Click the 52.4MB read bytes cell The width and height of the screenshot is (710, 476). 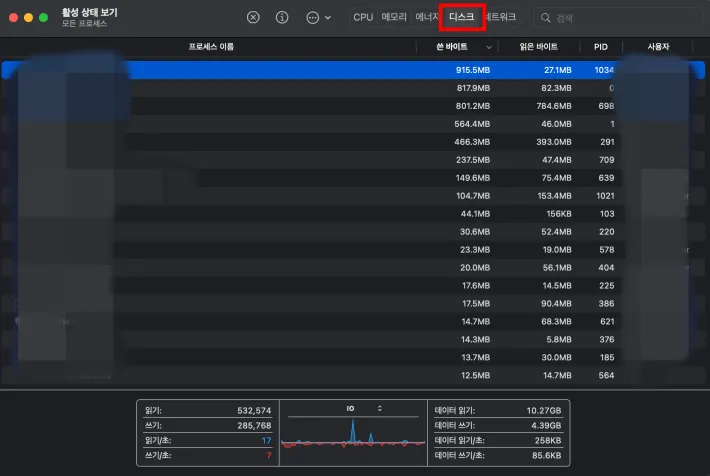pos(556,232)
